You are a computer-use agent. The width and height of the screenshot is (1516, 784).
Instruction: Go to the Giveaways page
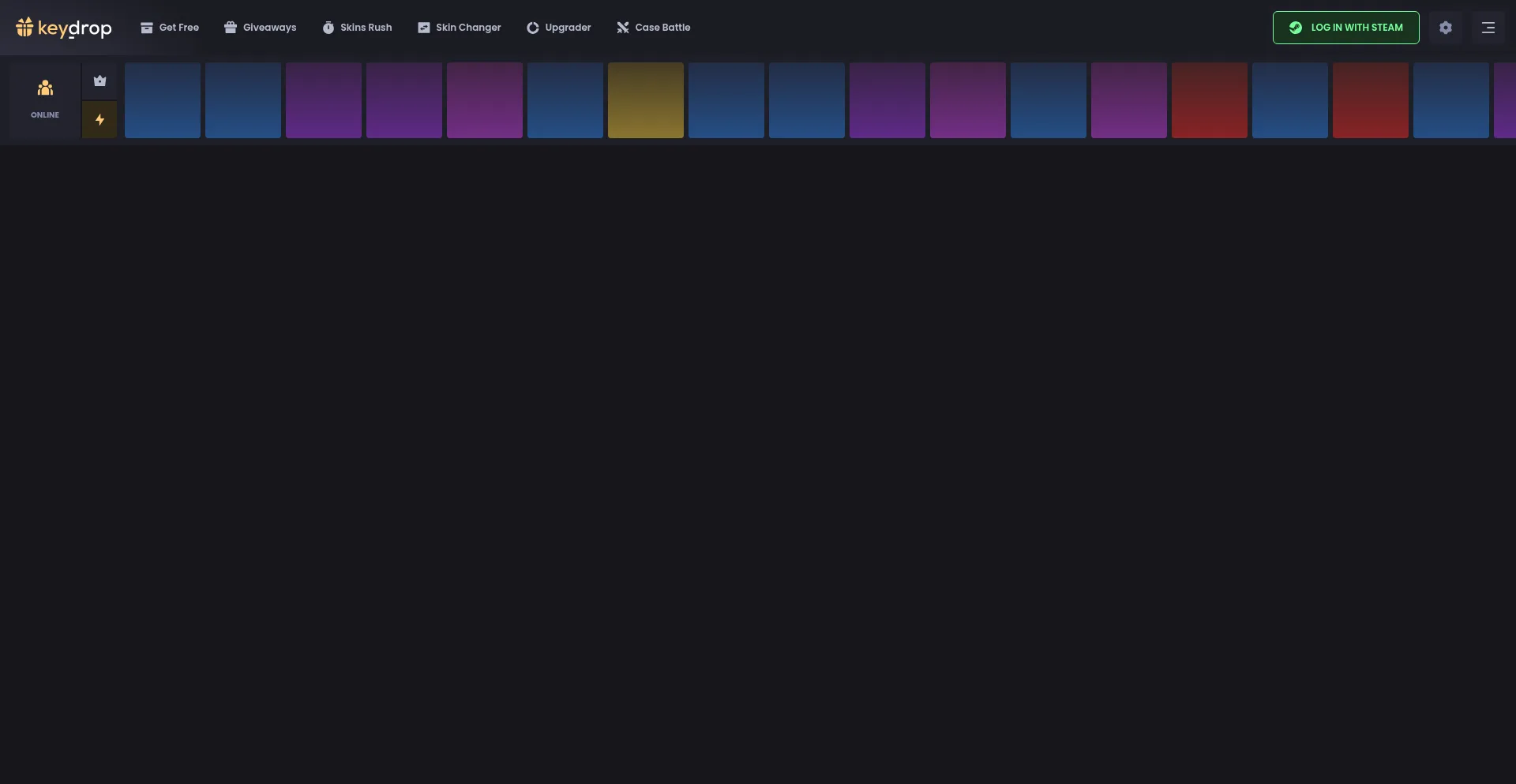261,28
